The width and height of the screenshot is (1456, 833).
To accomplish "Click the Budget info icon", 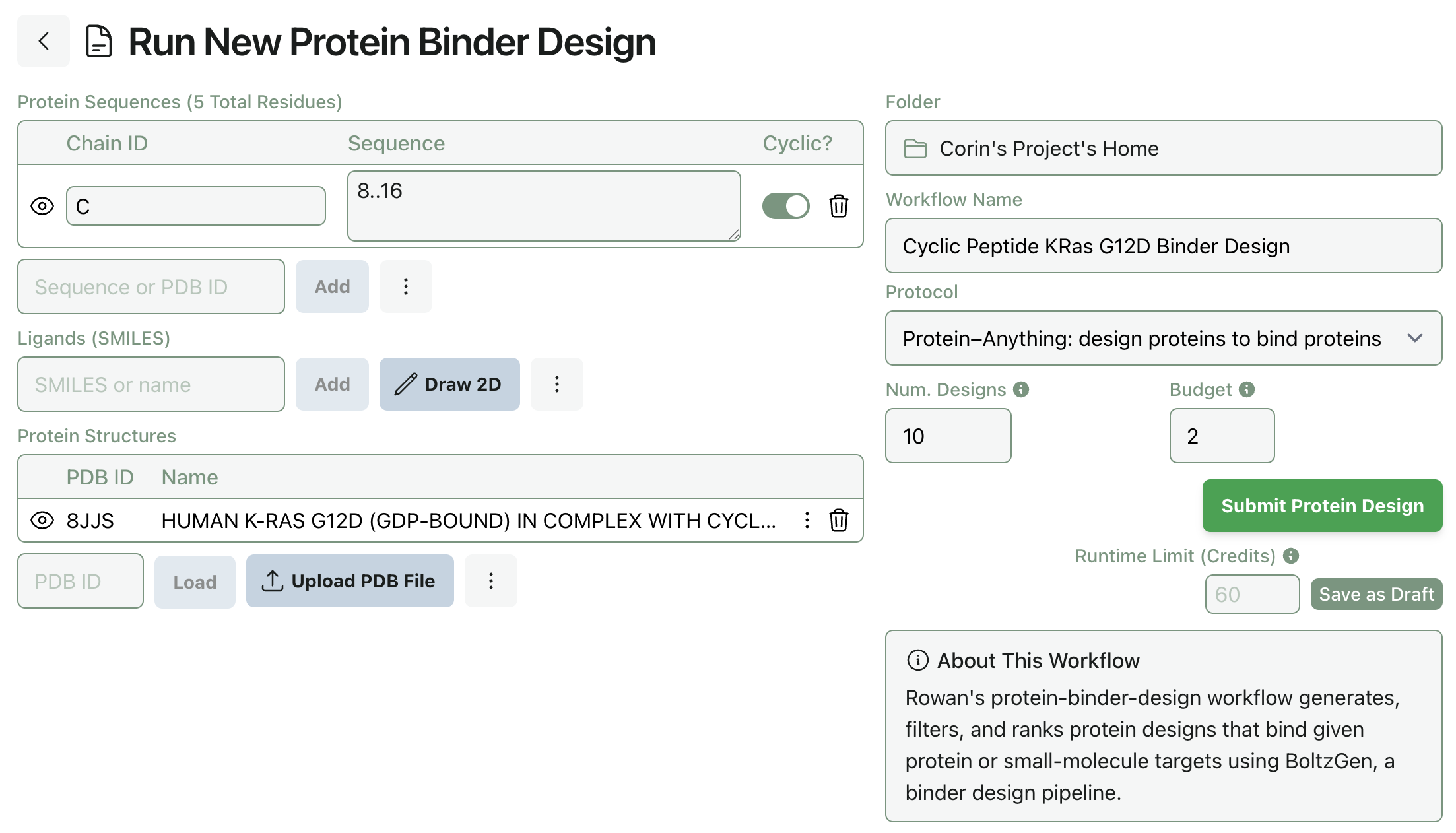I will click(x=1246, y=389).
